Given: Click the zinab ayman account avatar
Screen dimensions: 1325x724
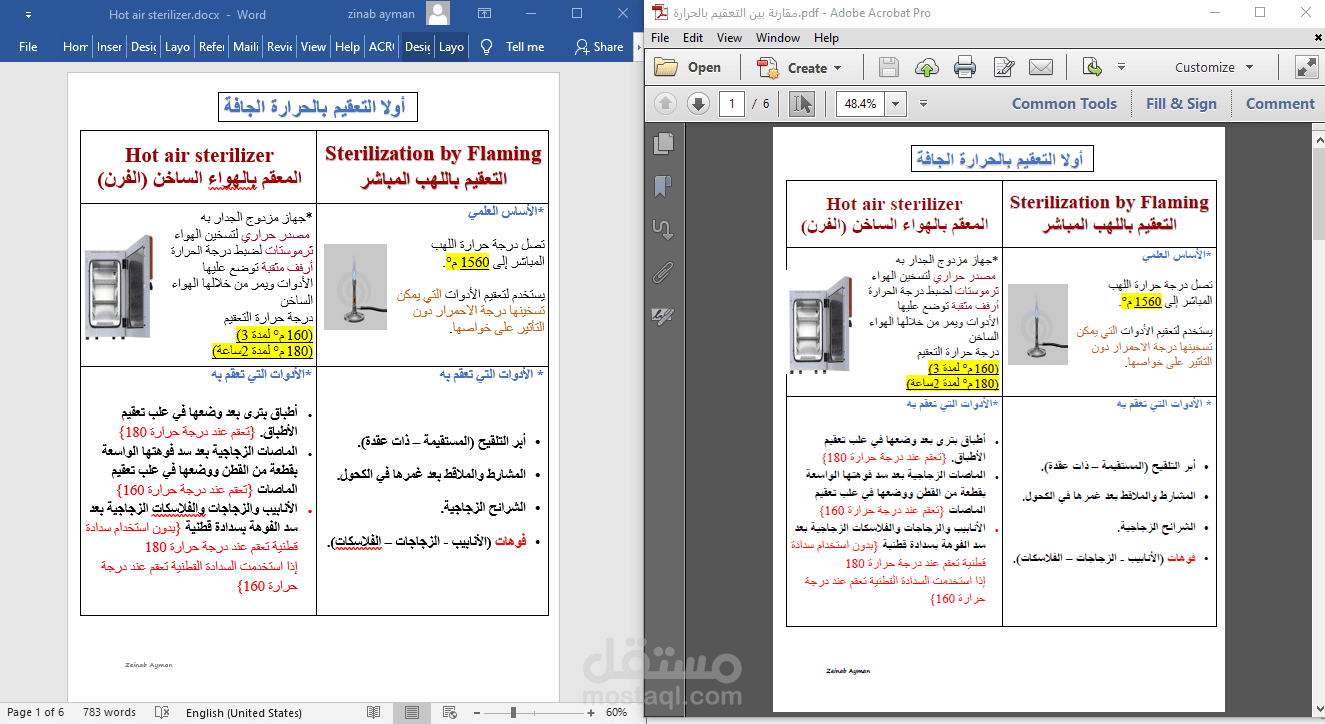Looking at the screenshot, I should point(438,14).
